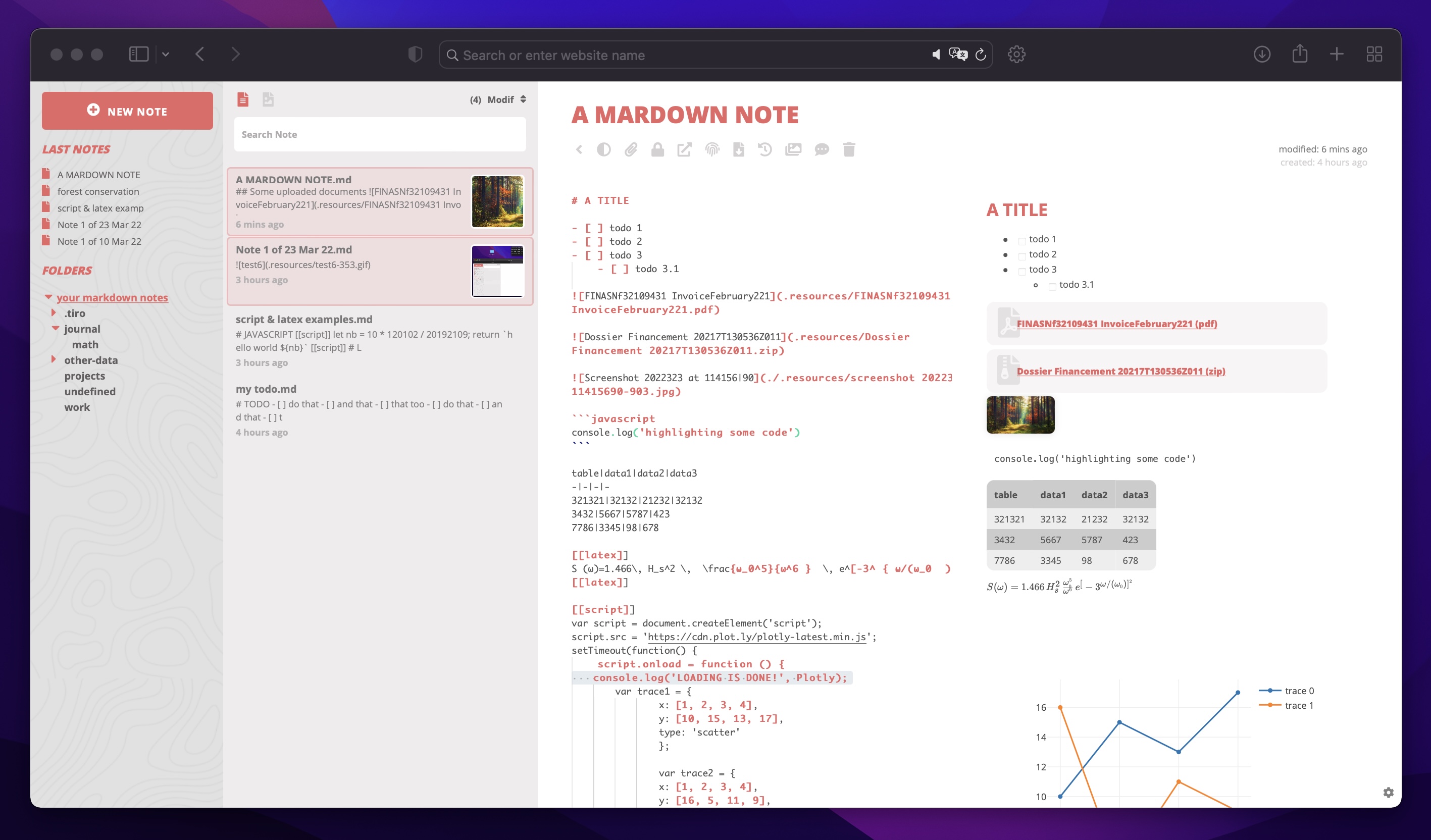Image resolution: width=1431 pixels, height=840 pixels.
Task: Click the Search Note input field
Action: click(380, 134)
